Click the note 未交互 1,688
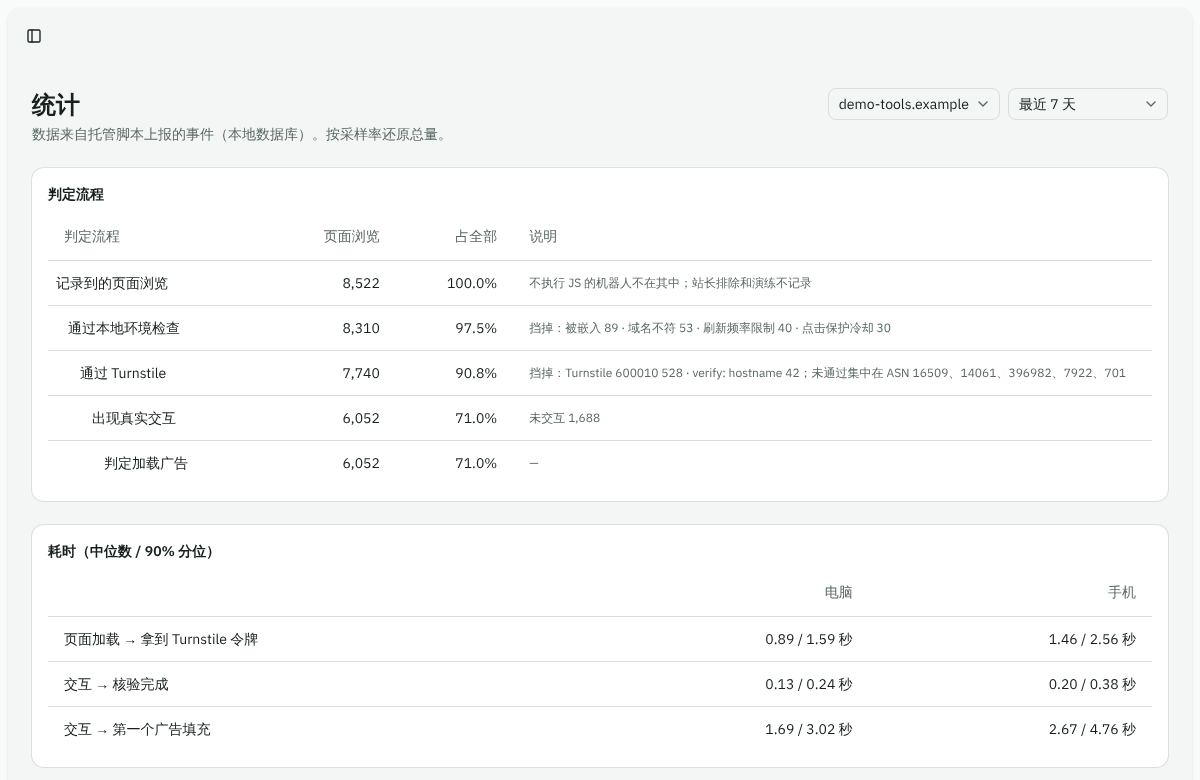 coord(564,418)
